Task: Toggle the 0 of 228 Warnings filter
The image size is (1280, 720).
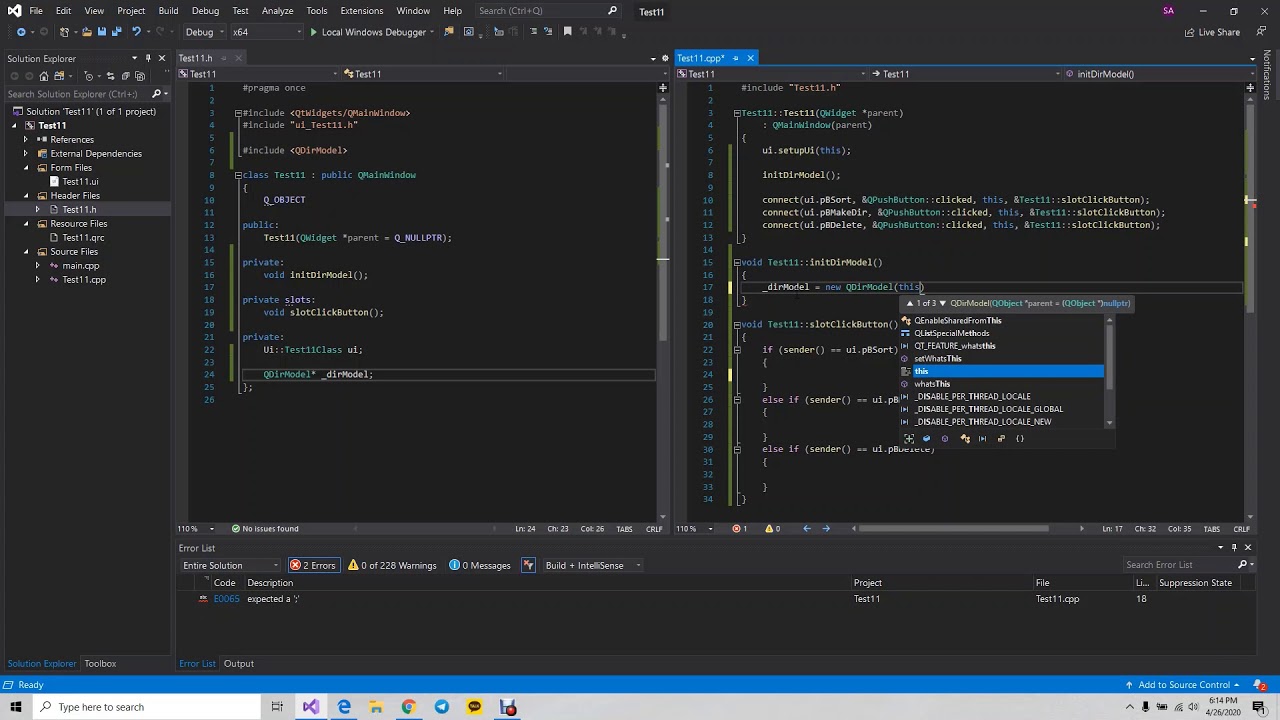Action: 392,565
